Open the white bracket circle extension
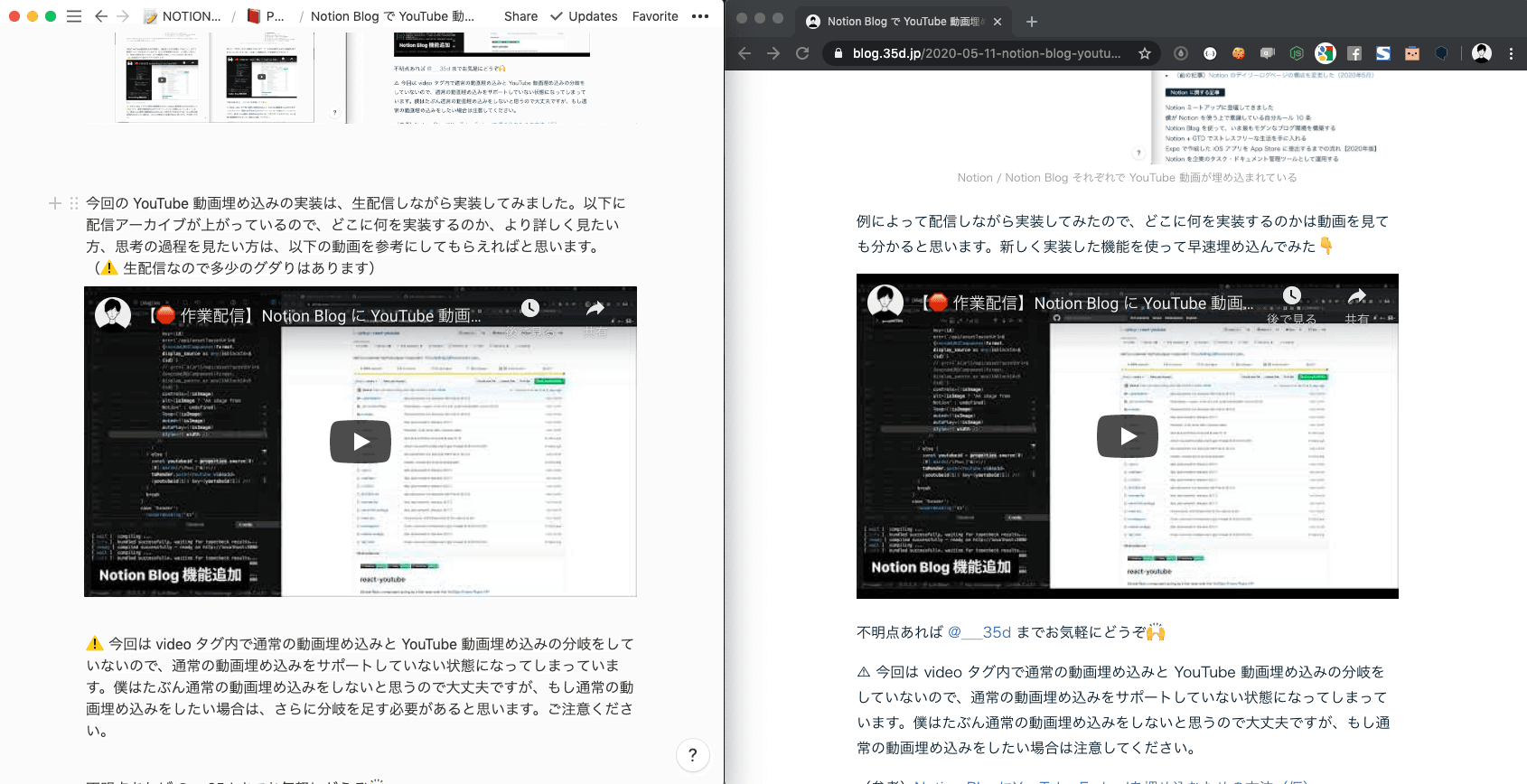This screenshot has height=784, width=1527. point(1210,53)
